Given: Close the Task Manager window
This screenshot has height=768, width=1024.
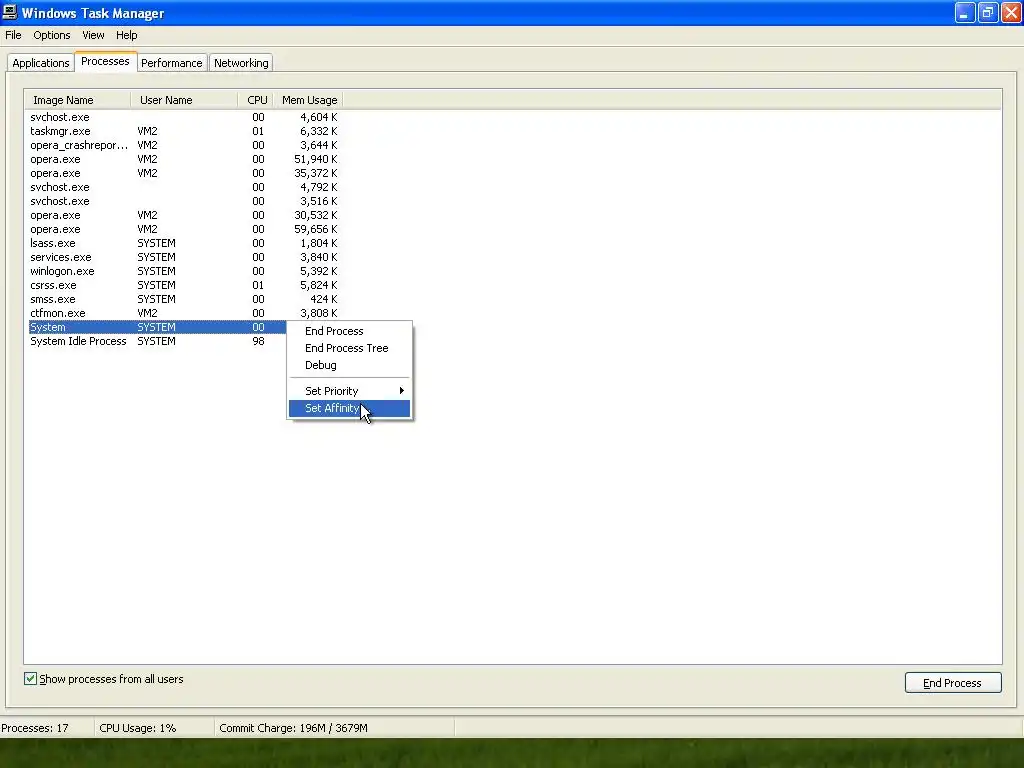Looking at the screenshot, I should 1011,12.
